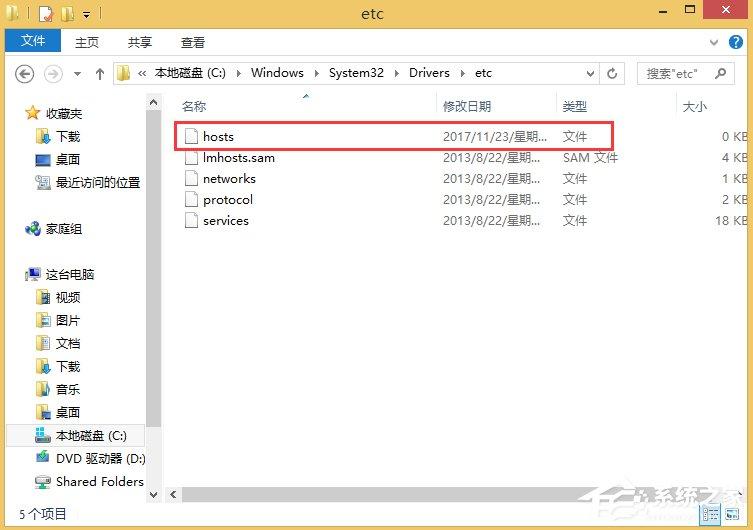Click Drivers in the address path
Screen dimensions: 753x530
coord(429,73)
